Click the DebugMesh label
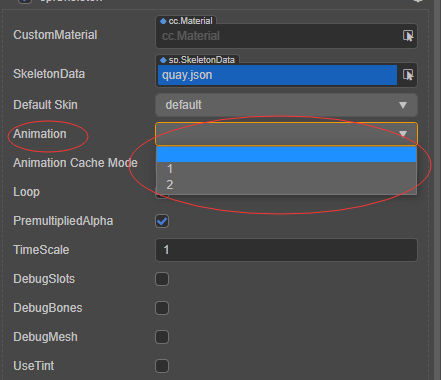The width and height of the screenshot is (441, 380). [45, 337]
